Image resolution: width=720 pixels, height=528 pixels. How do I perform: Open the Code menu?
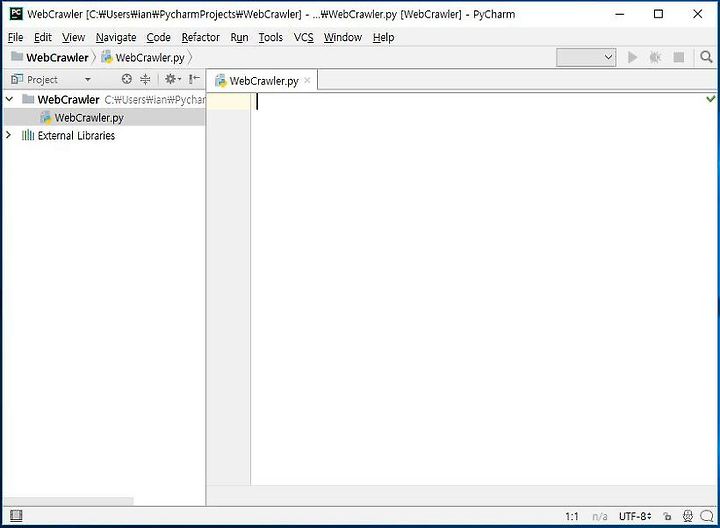click(158, 37)
